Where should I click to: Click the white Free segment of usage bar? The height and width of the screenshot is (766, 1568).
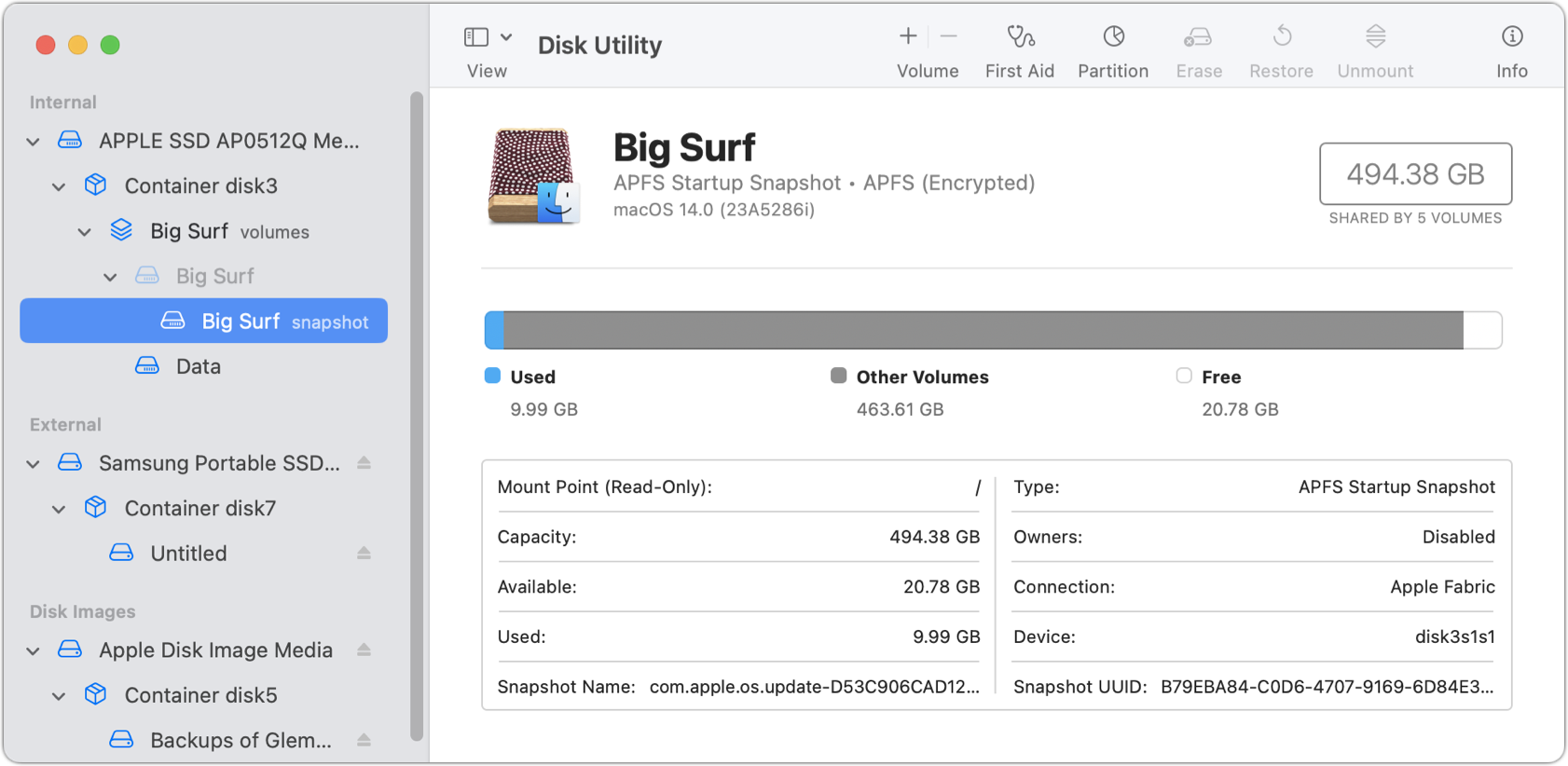point(1482,330)
